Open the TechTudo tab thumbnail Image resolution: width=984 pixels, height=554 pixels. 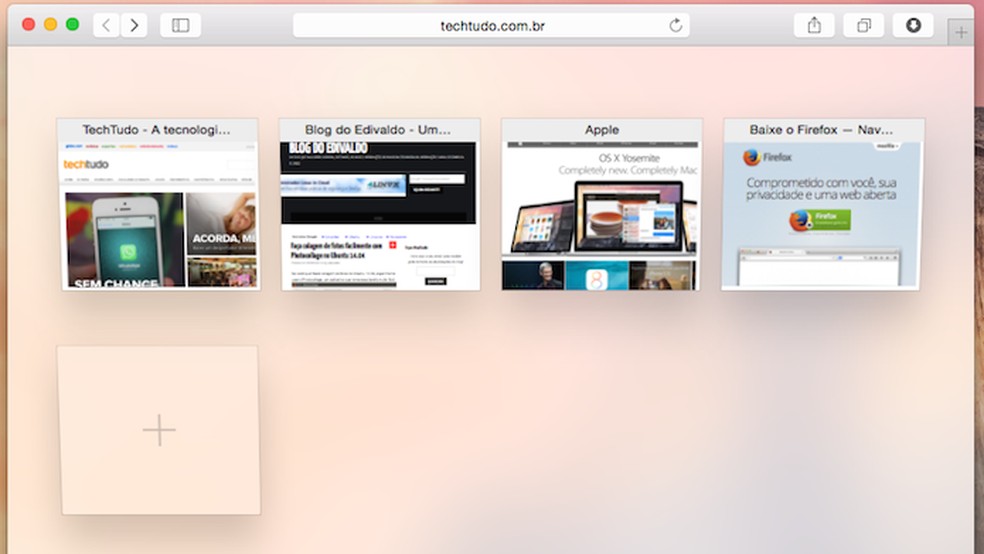[x=158, y=205]
